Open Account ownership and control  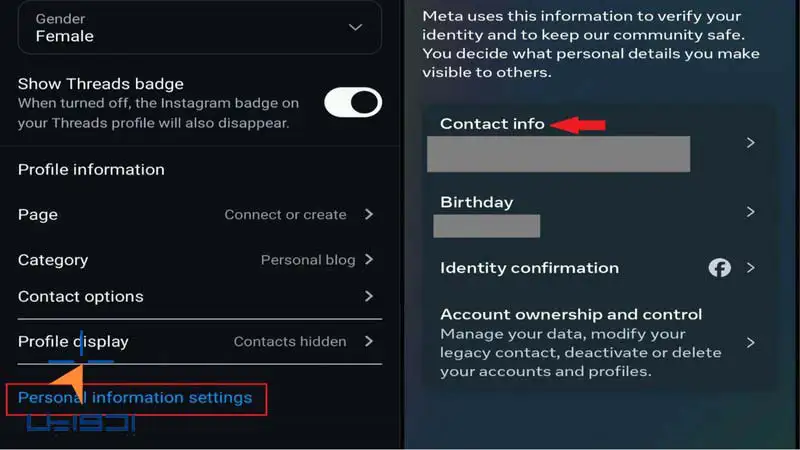(x=598, y=342)
